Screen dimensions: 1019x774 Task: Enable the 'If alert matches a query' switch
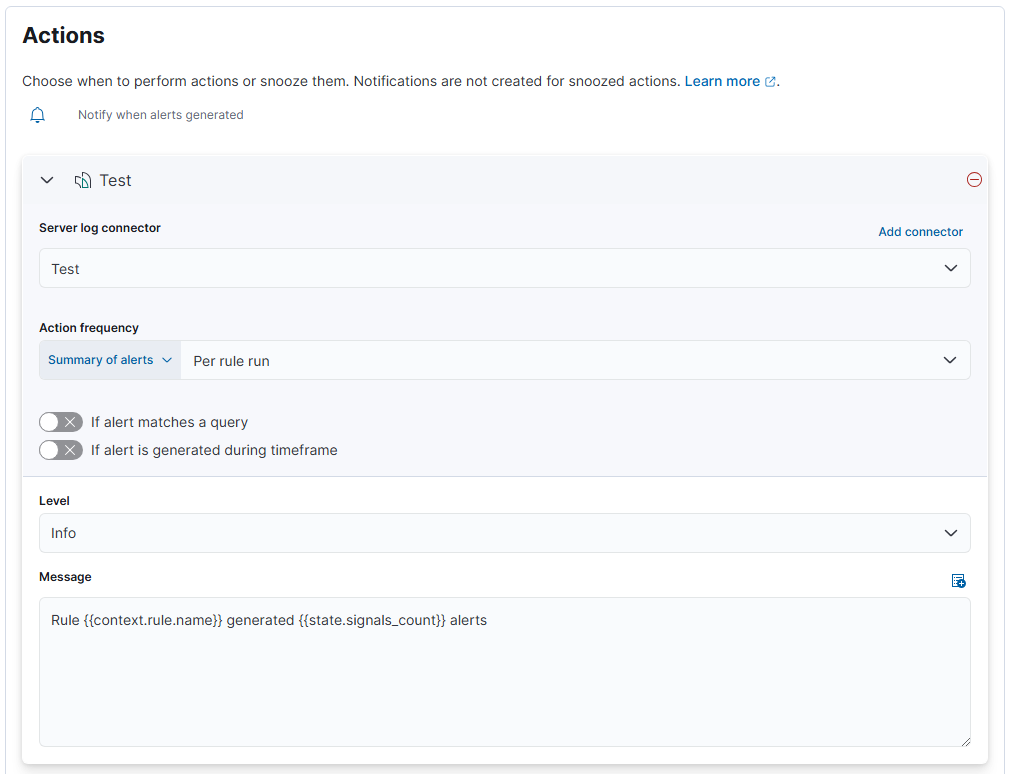pyautogui.click(x=61, y=422)
